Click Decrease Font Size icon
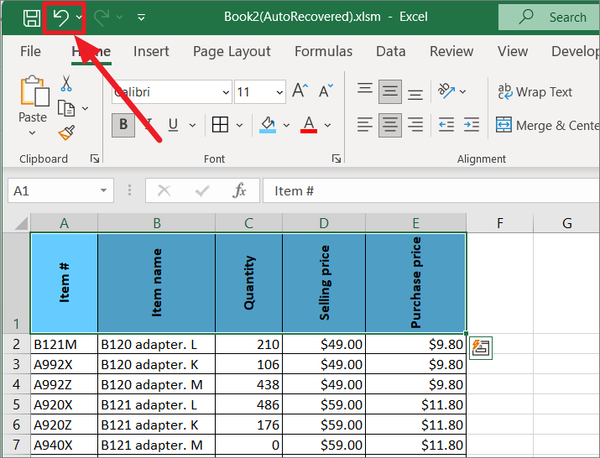This screenshot has height=458, width=600. tap(326, 91)
